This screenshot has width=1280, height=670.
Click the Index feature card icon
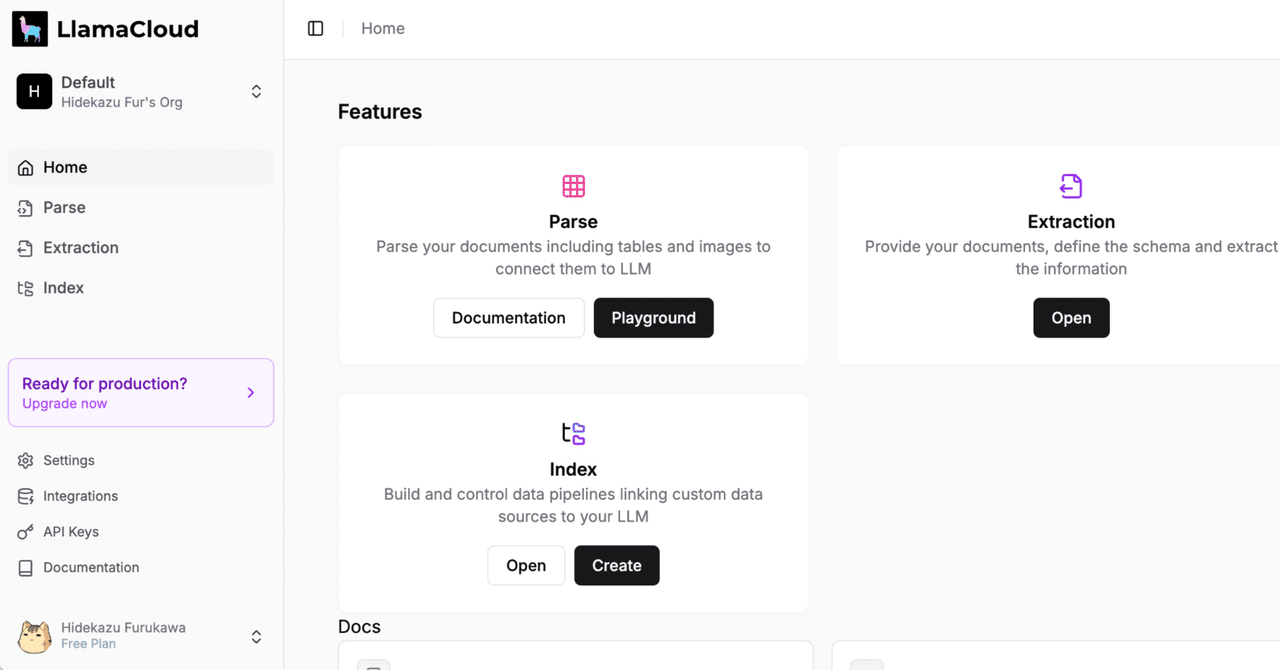[x=573, y=433]
